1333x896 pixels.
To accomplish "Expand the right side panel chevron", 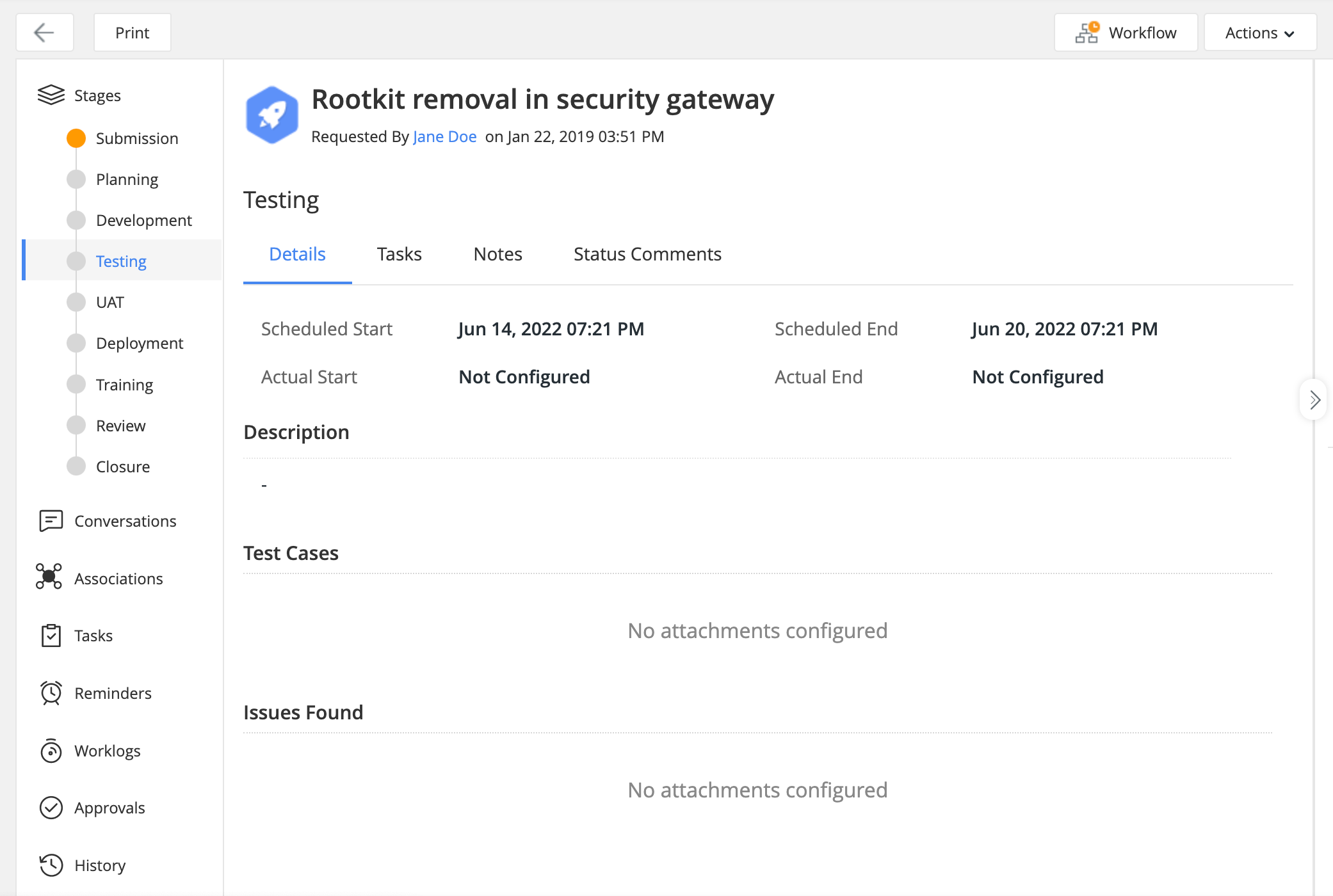I will [x=1314, y=400].
